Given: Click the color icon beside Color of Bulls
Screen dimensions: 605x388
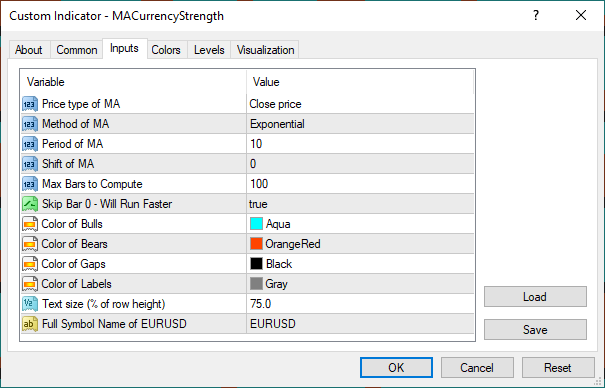Looking at the screenshot, I should pyautogui.click(x=30, y=224).
